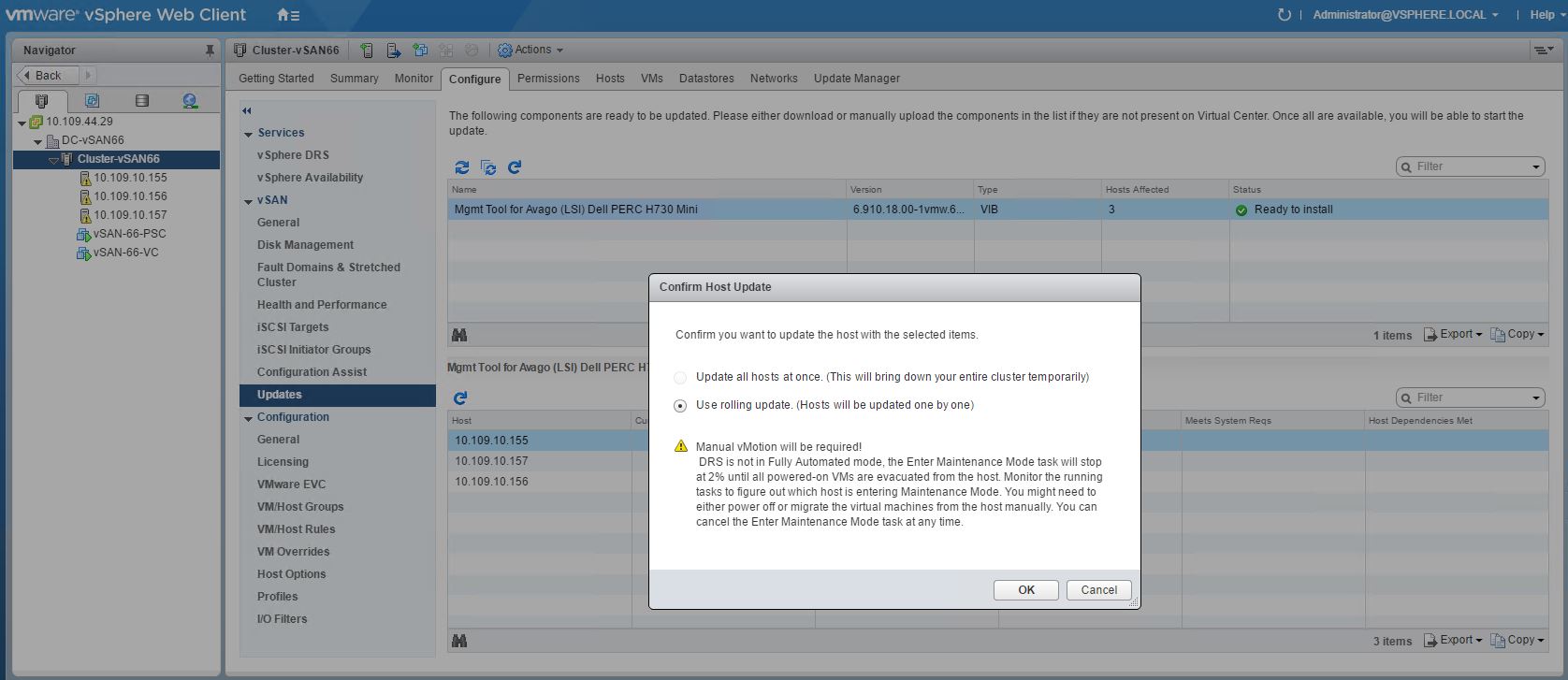Viewport: 1568px width, 680px height.
Task: Collapse the Services section in sidebar
Action: click(x=248, y=134)
